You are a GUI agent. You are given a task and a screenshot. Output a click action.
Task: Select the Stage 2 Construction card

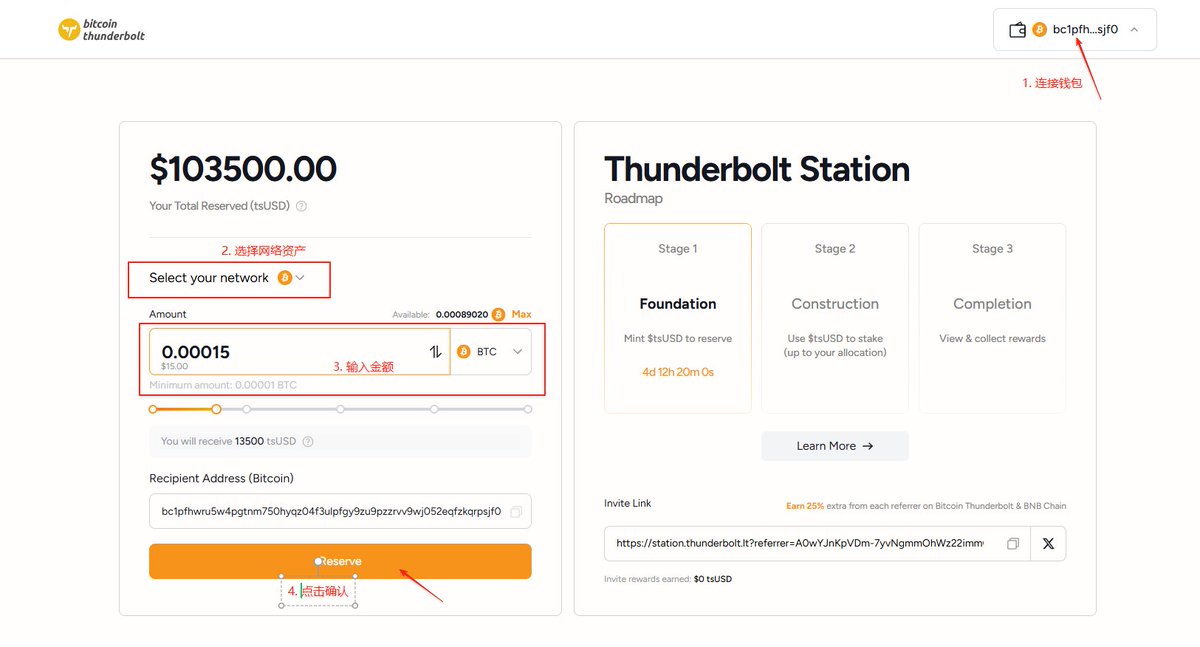(835, 318)
